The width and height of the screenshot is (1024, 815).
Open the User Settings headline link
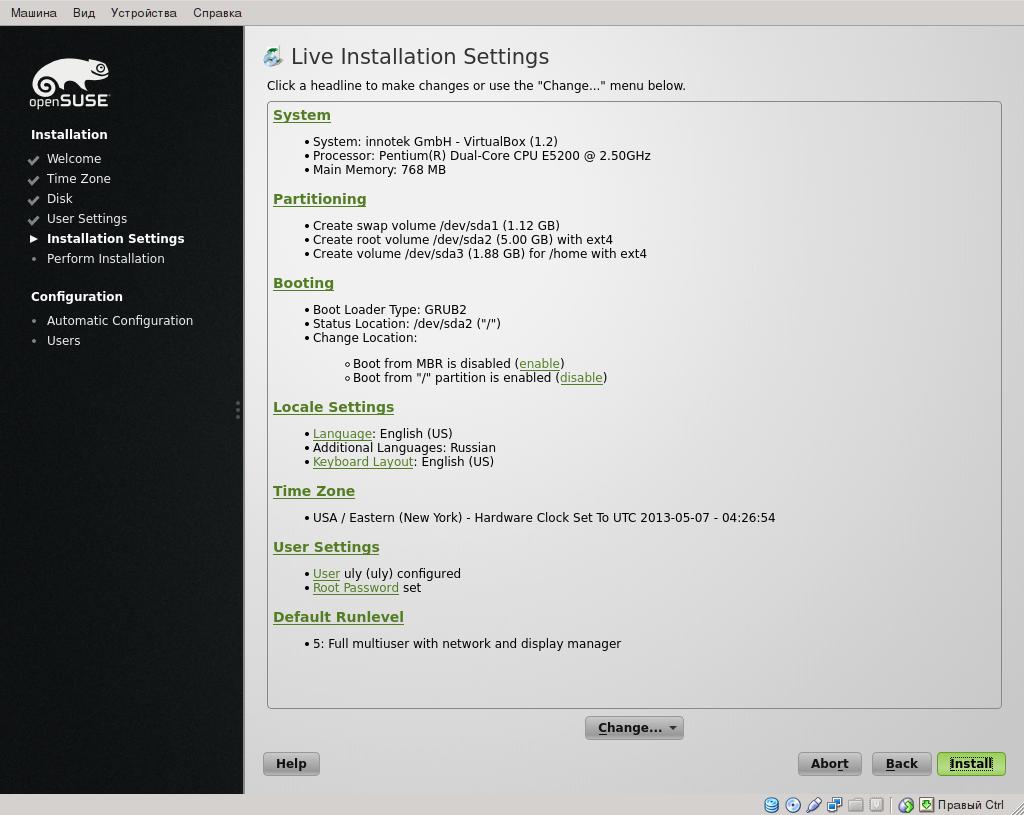click(x=327, y=547)
